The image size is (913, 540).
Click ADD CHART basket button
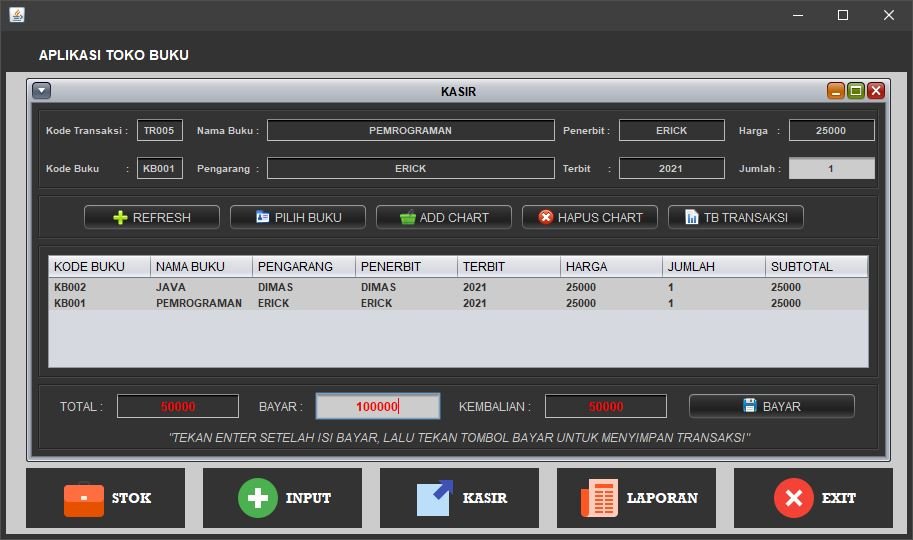(x=444, y=217)
